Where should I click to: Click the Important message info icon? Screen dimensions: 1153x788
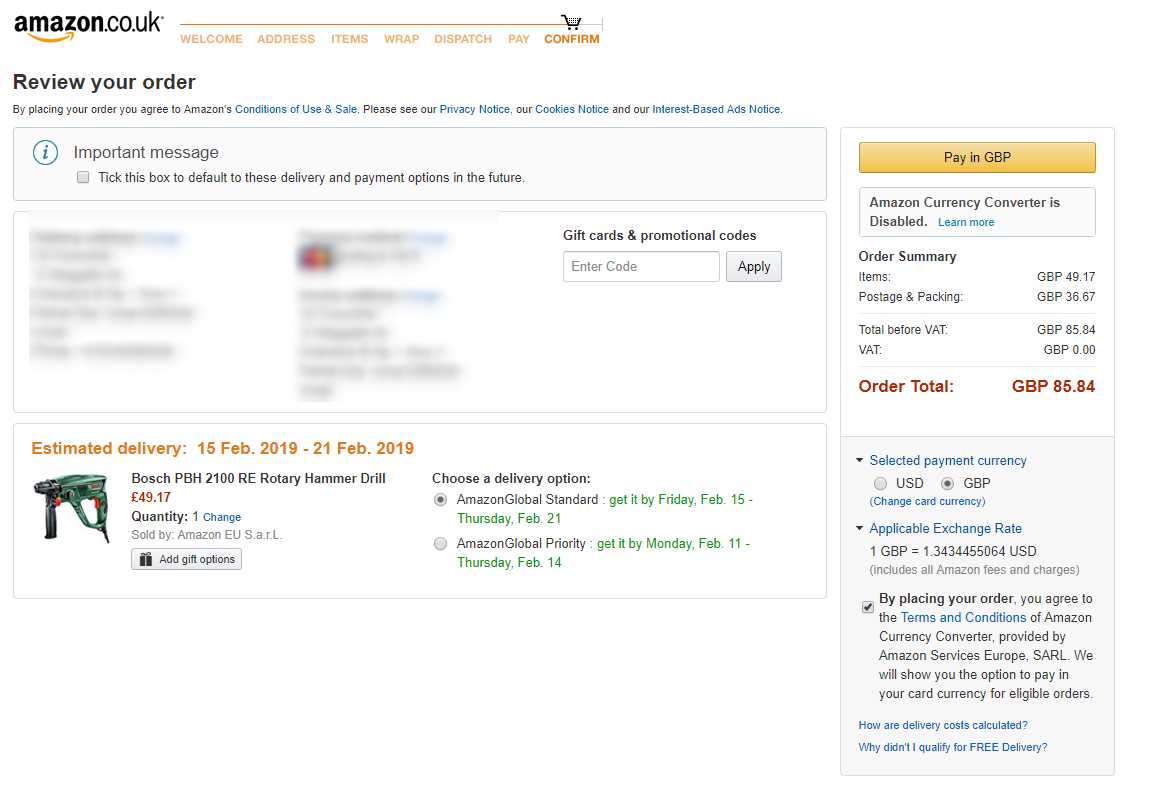[x=45, y=153]
